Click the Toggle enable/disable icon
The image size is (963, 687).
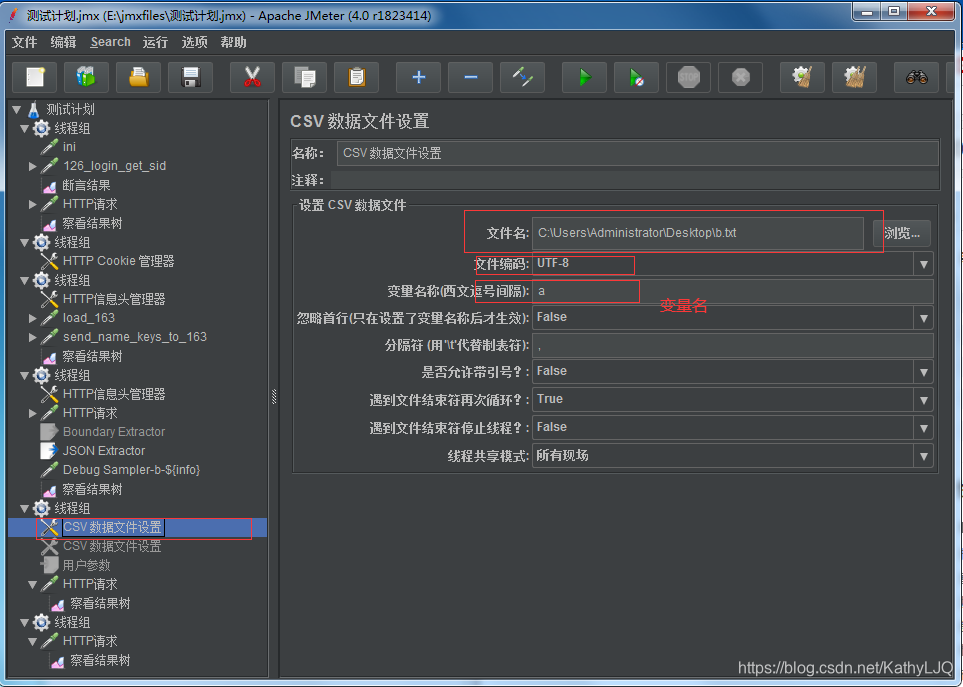coord(523,77)
